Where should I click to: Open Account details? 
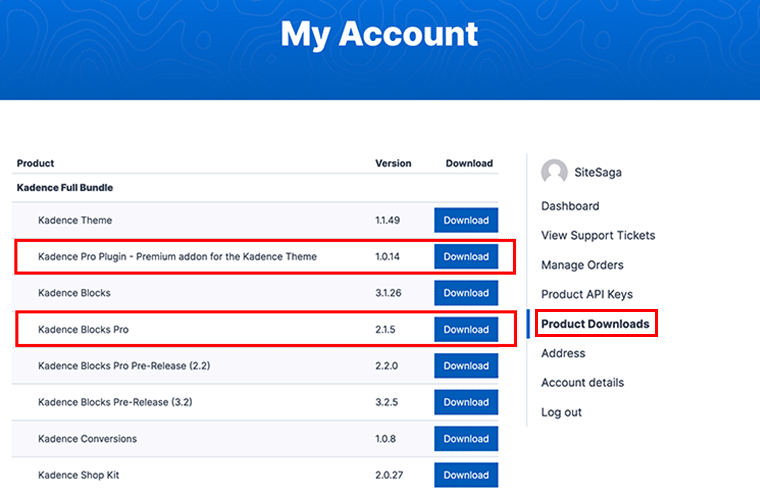[583, 383]
